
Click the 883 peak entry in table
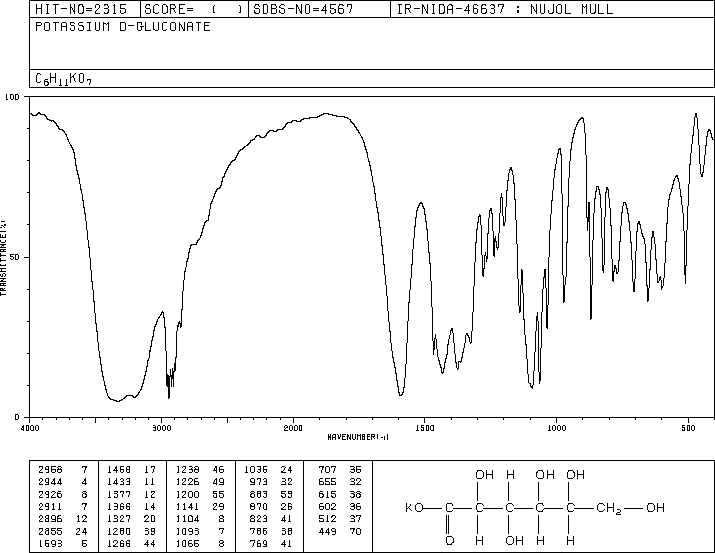[272, 494]
